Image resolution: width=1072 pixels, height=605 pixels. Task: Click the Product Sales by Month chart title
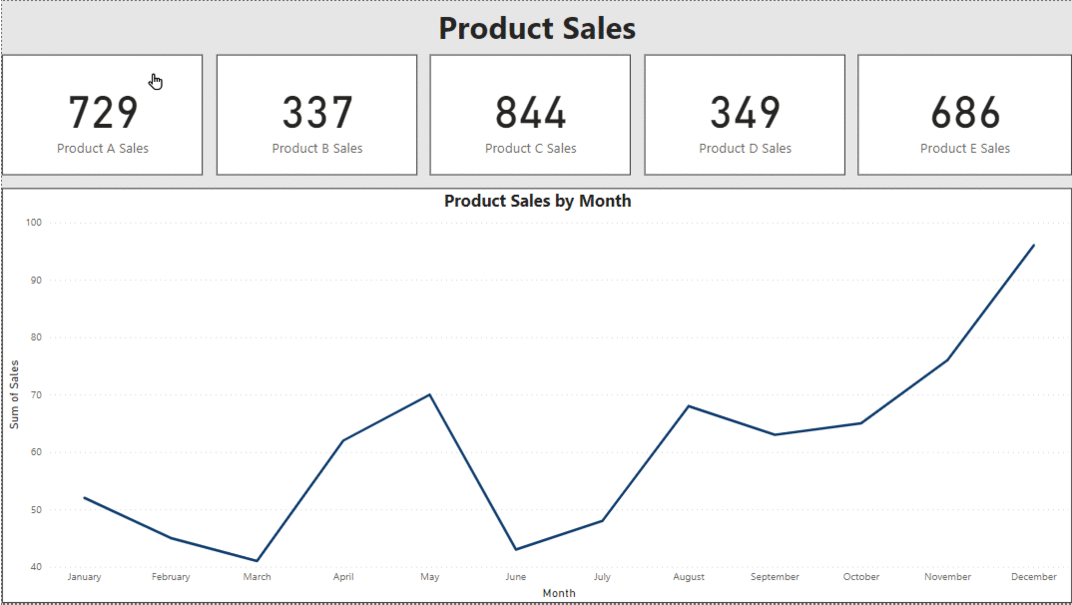point(536,200)
